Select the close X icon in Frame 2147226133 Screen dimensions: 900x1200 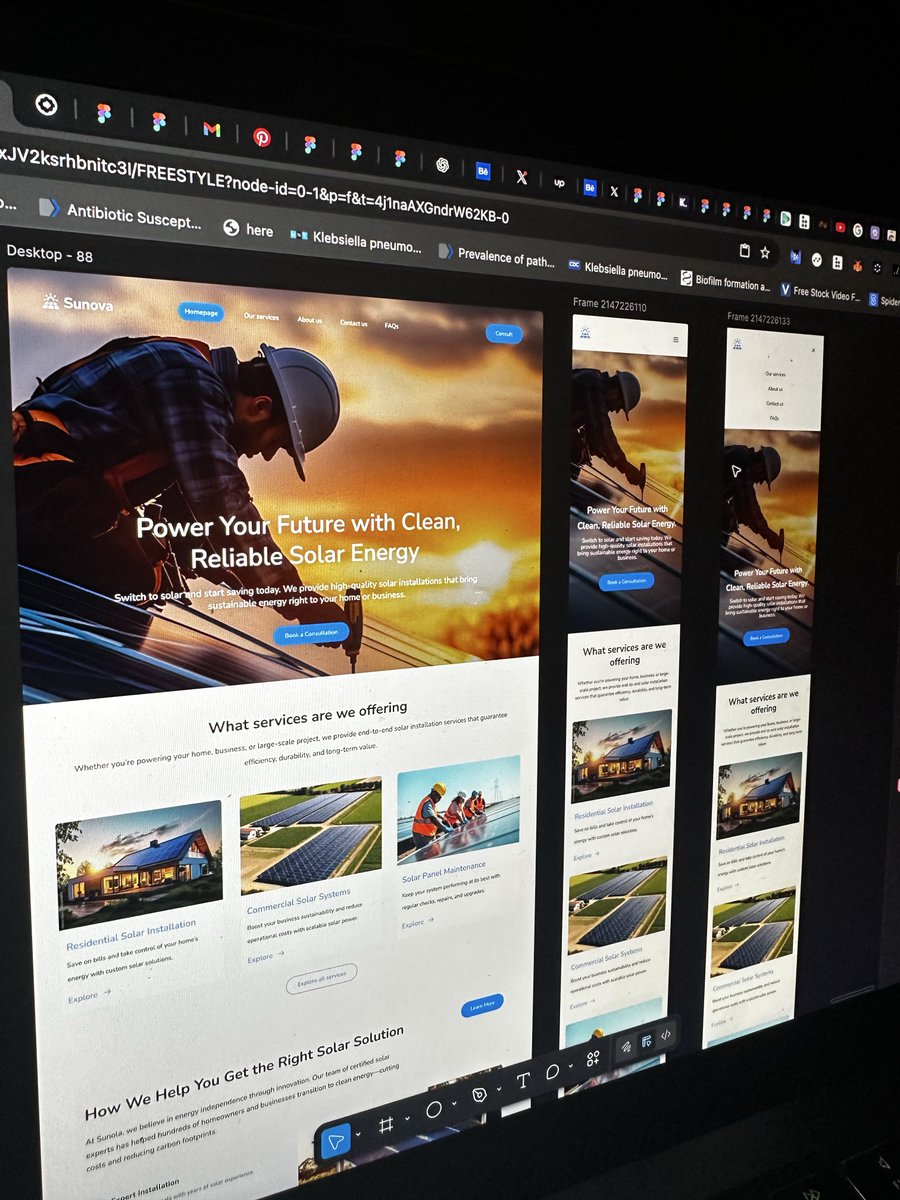813,350
